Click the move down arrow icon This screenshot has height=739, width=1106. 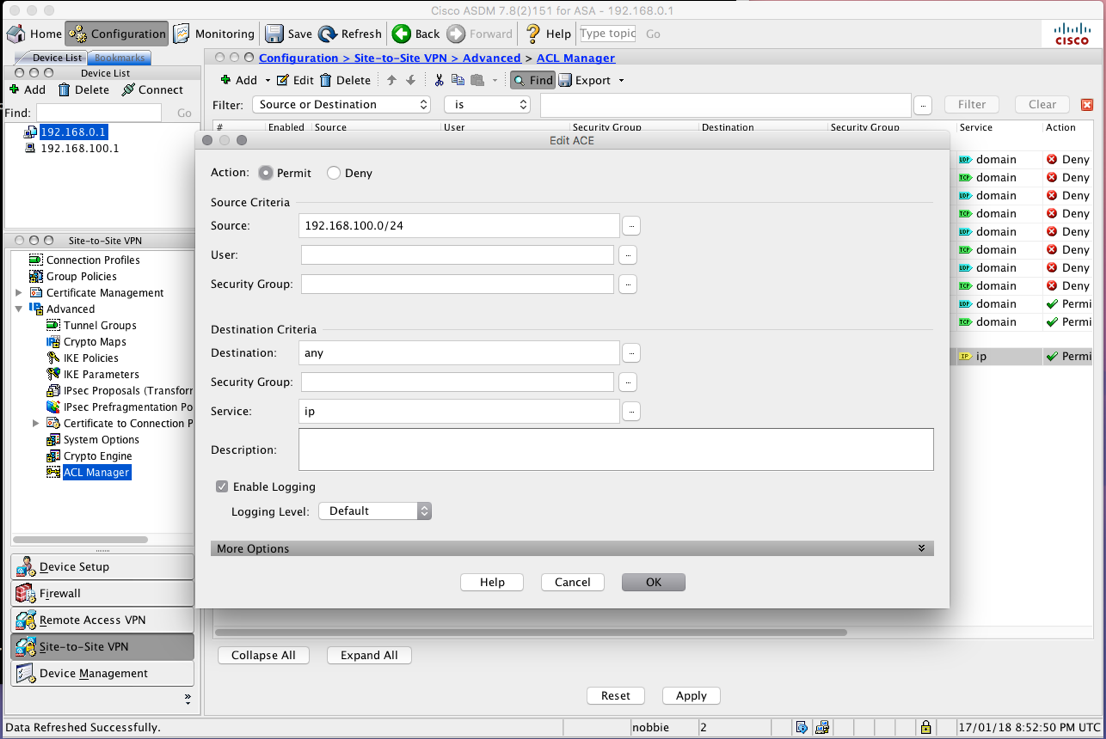[x=411, y=80]
